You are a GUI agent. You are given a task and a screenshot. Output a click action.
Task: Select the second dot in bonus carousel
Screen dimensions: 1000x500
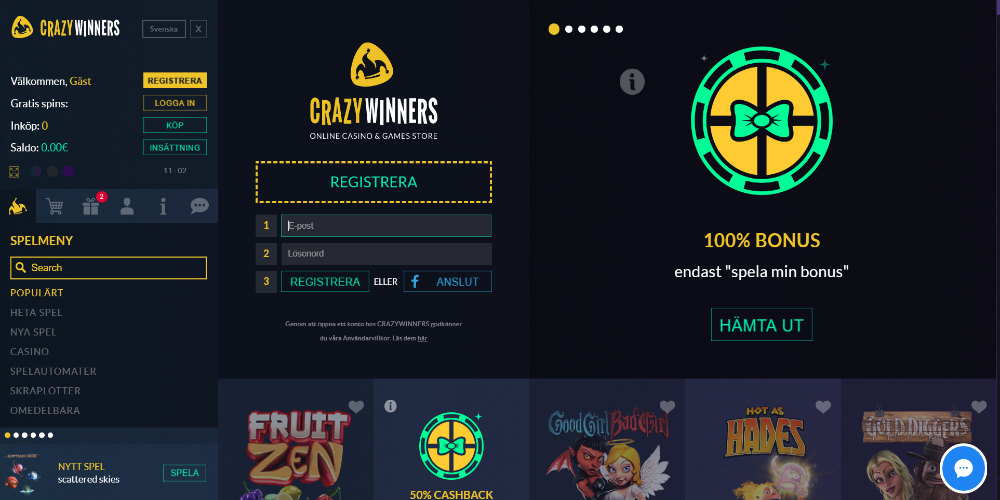click(x=569, y=29)
